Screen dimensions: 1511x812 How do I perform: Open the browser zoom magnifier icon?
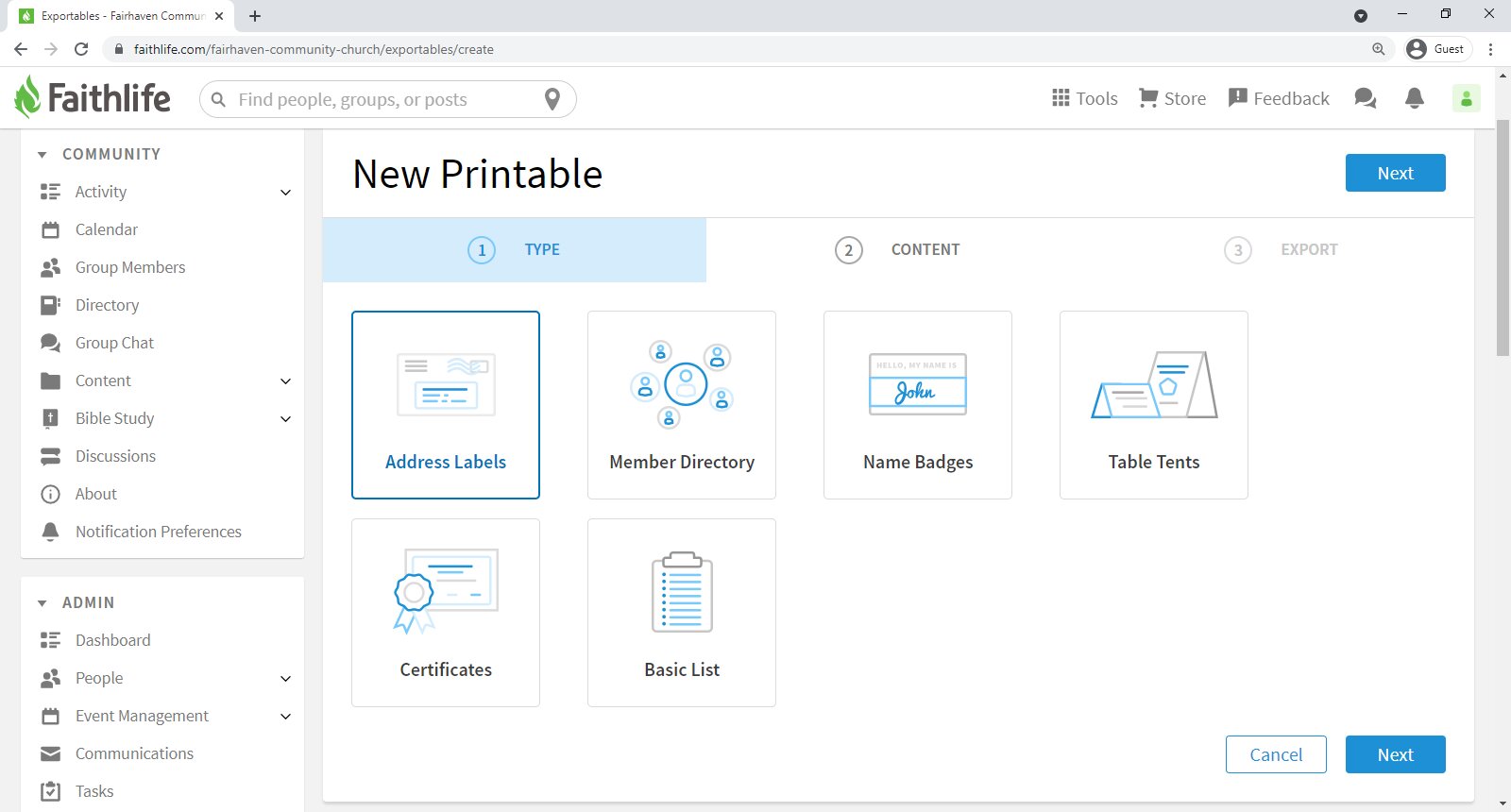tap(1379, 49)
